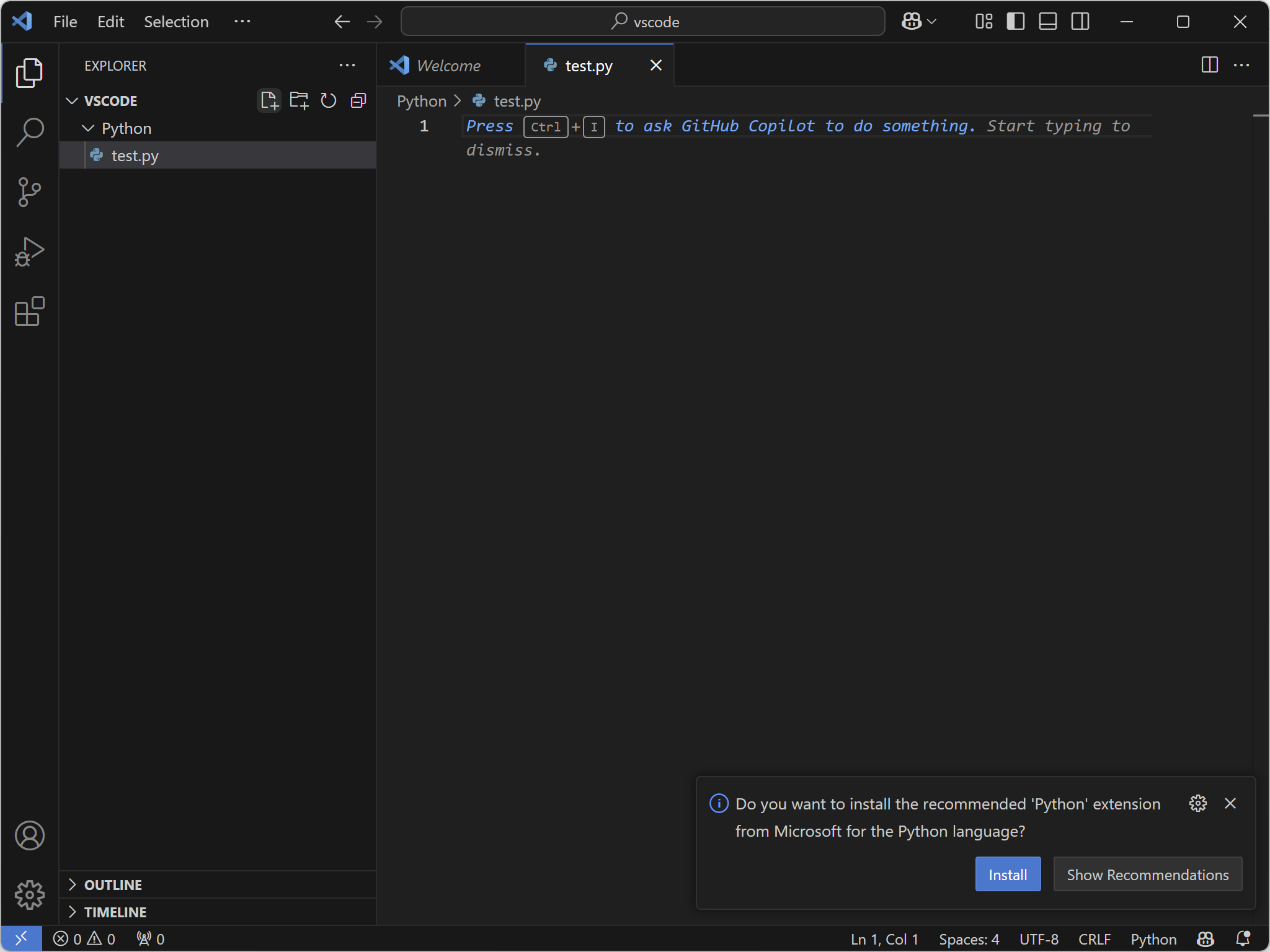1270x952 pixels.
Task: Toggle the primary side bar visibility
Action: [1016, 22]
